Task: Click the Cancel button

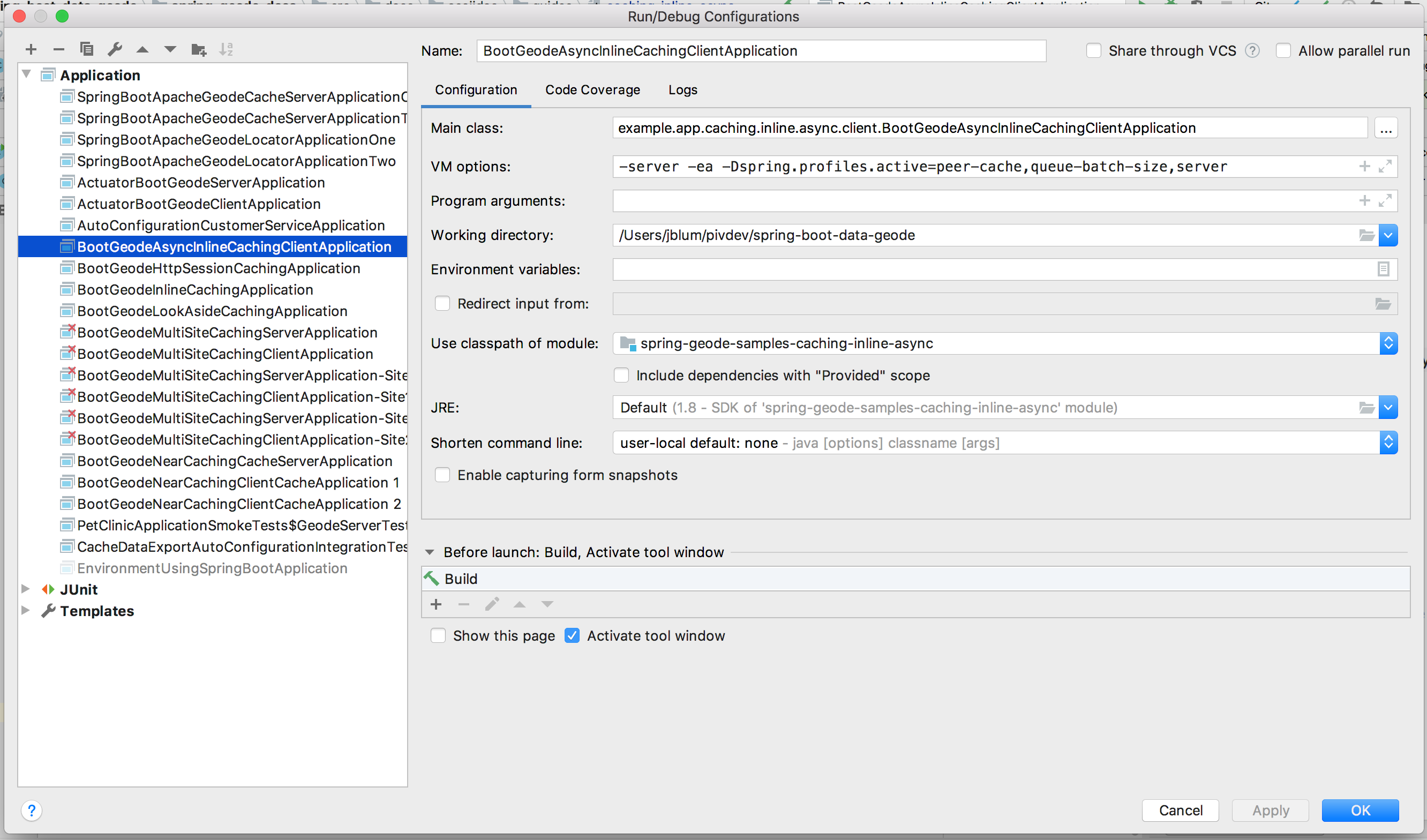Action: (x=1180, y=811)
